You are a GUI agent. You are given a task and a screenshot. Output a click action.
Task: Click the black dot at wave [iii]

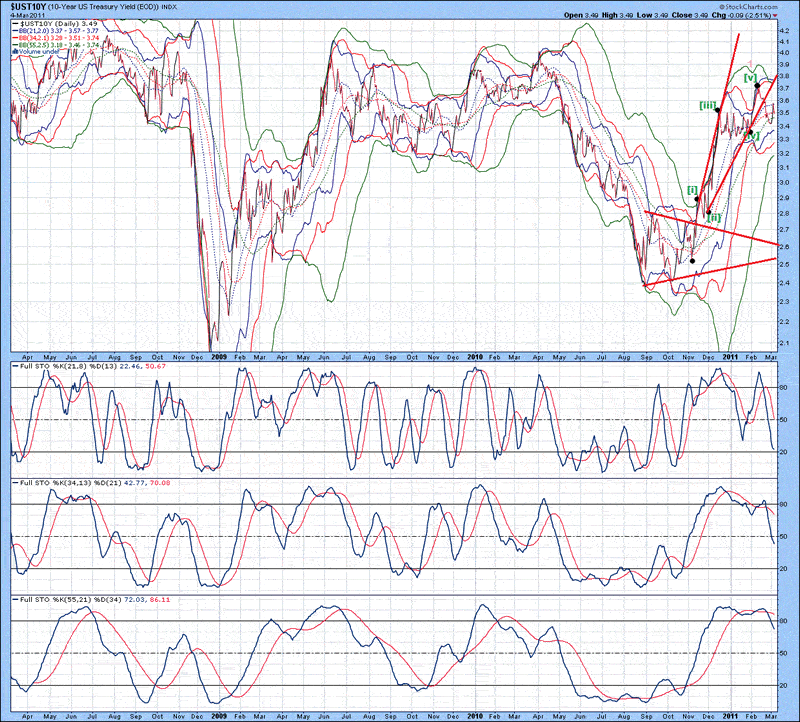[718, 110]
